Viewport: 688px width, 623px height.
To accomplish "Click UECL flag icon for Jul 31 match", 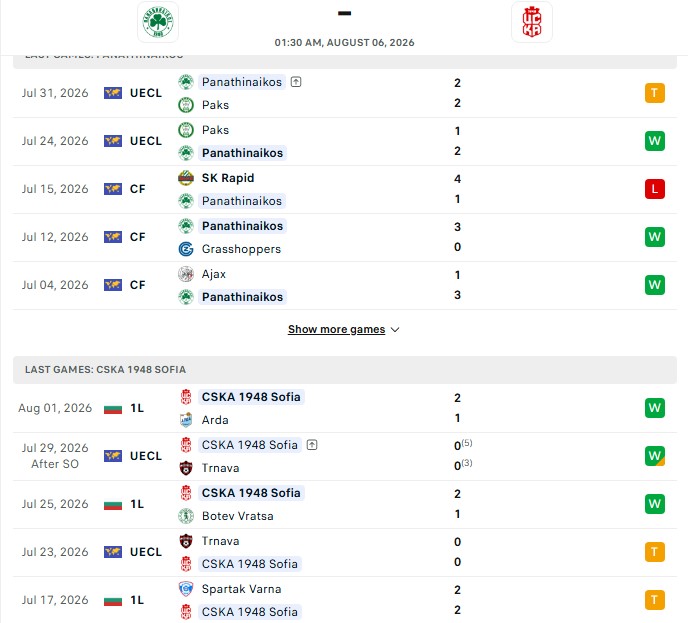I will pyautogui.click(x=113, y=93).
